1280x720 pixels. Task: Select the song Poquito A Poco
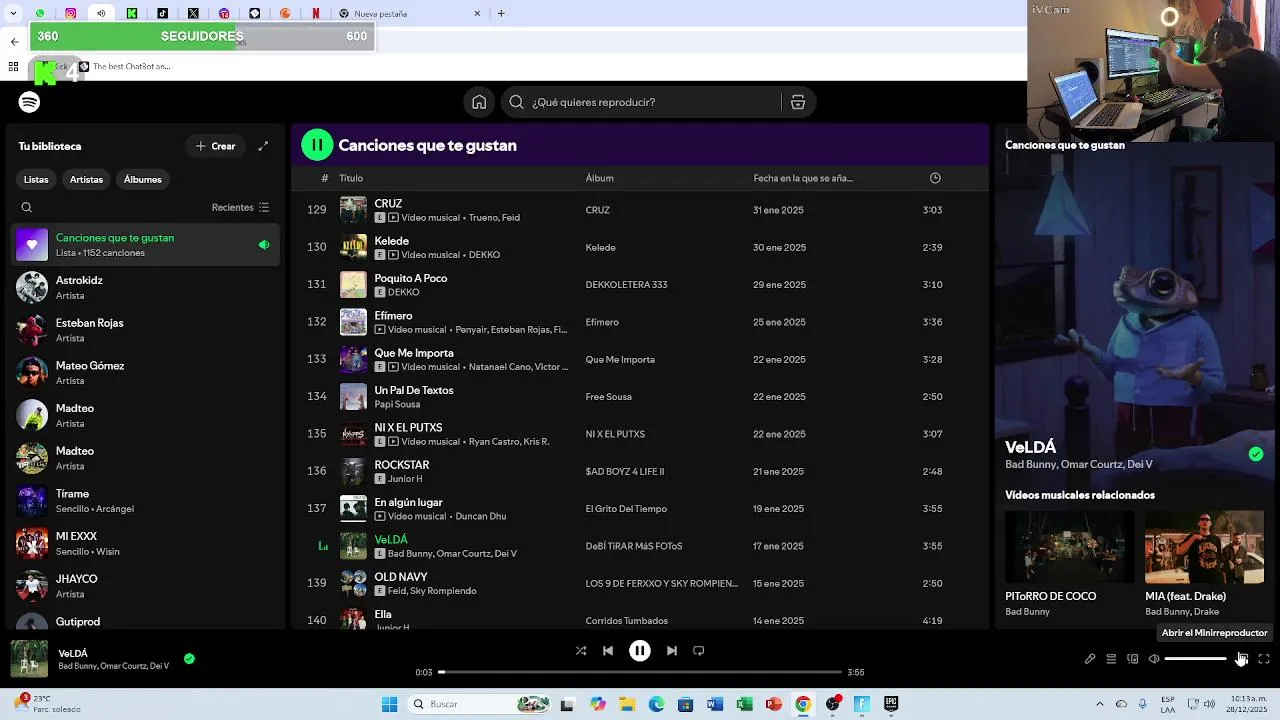click(410, 278)
